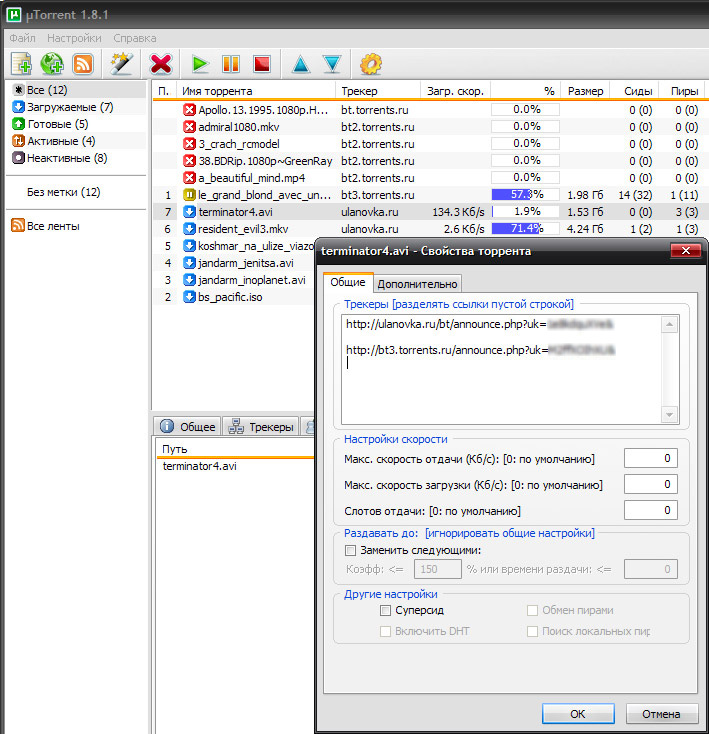
Task: Open Preferences gear icon
Action: pyautogui.click(x=371, y=64)
